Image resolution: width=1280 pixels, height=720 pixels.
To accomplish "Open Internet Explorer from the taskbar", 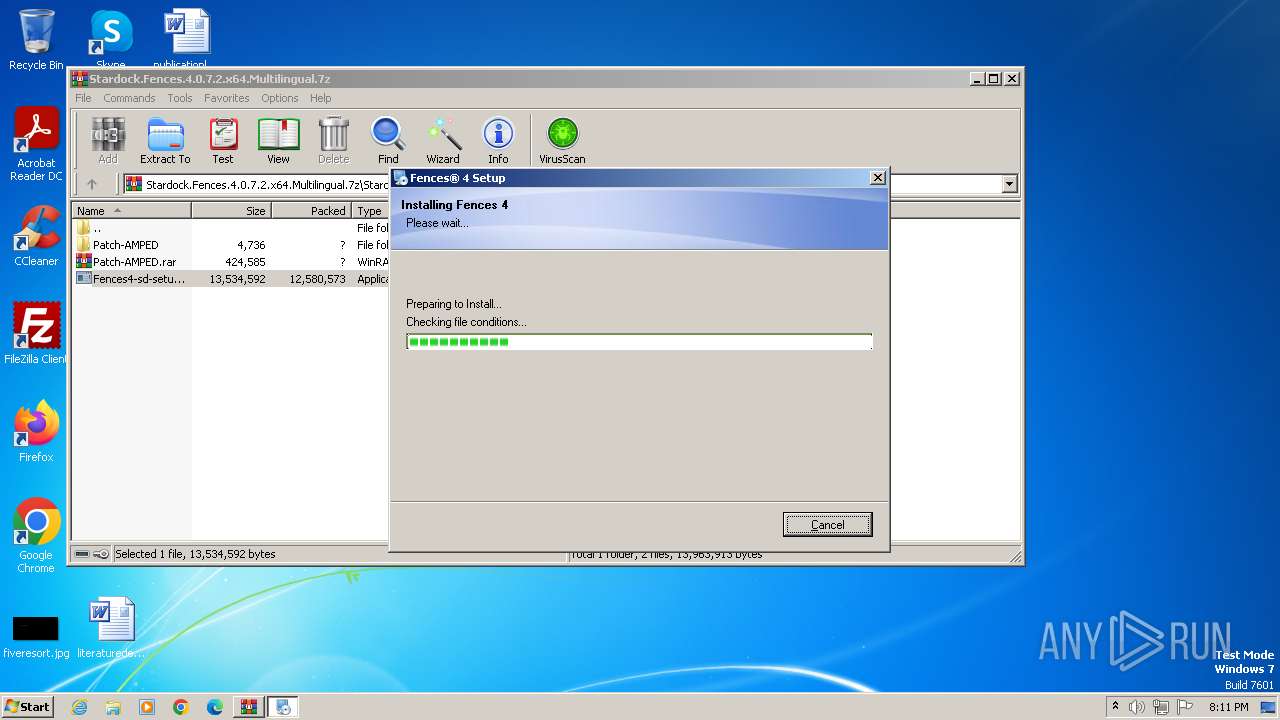I will click(x=79, y=707).
